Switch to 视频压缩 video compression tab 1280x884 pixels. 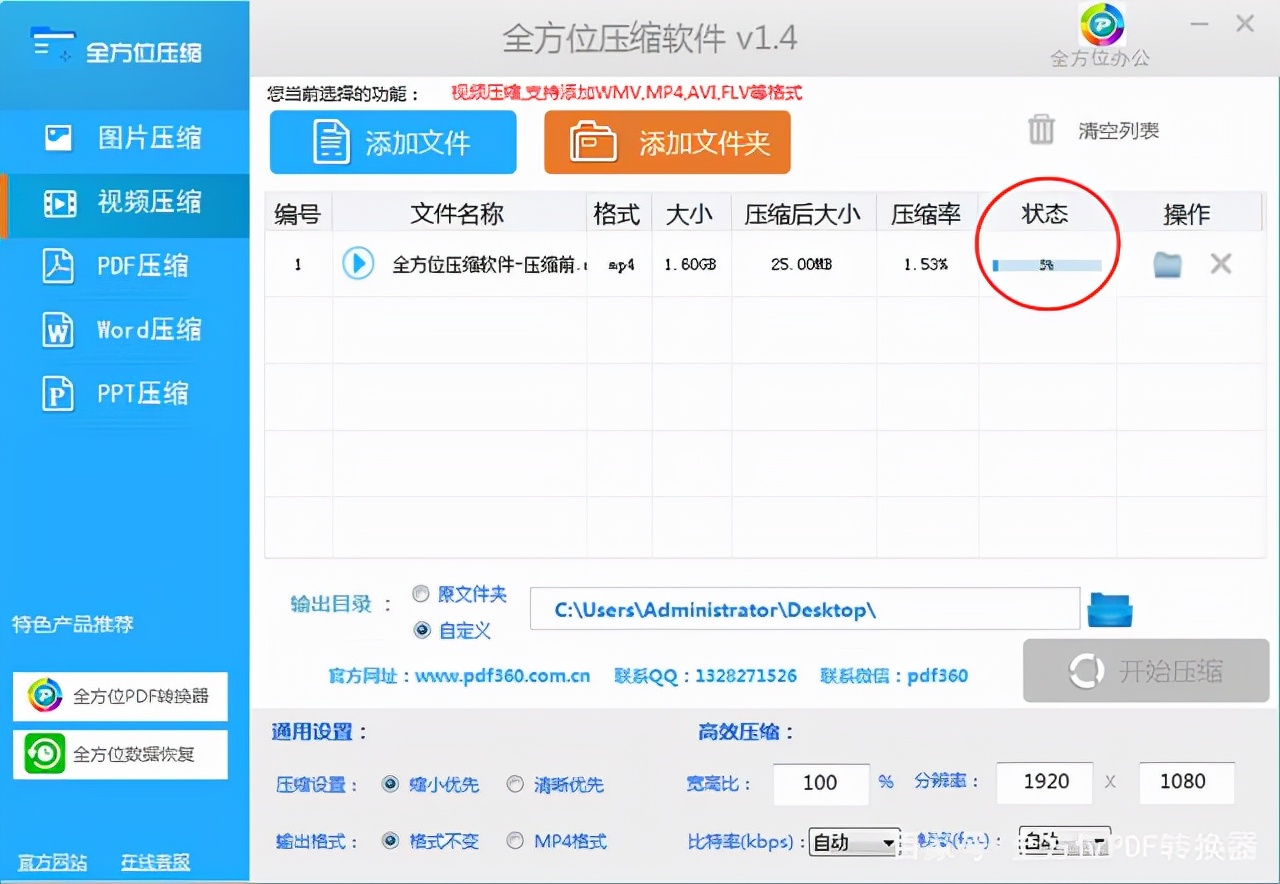(x=125, y=203)
